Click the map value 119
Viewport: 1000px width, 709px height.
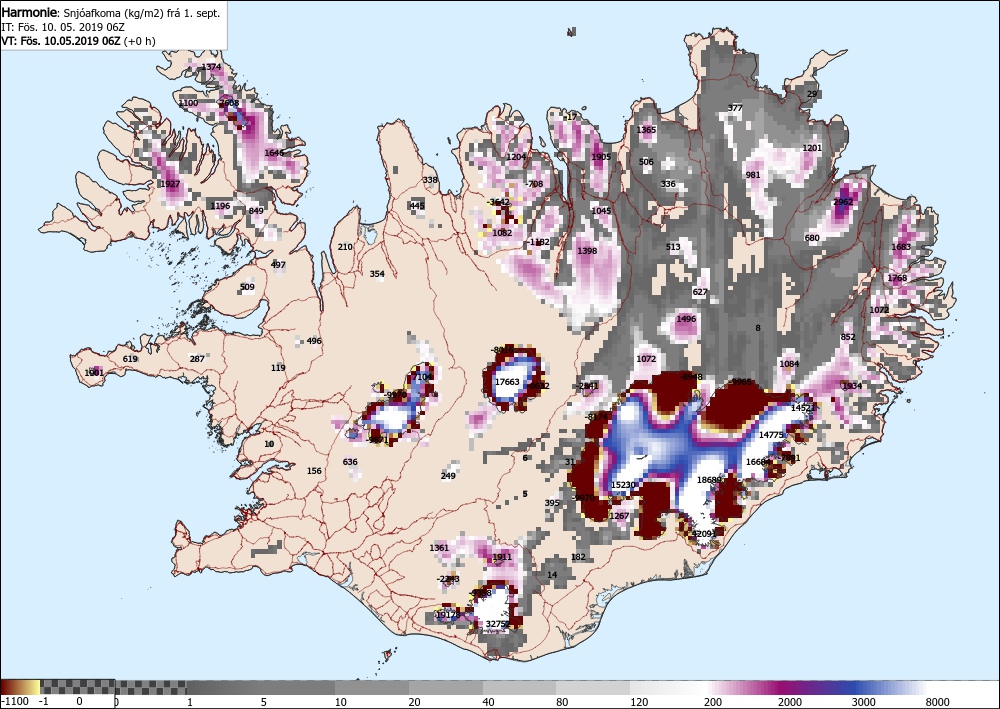click(278, 368)
